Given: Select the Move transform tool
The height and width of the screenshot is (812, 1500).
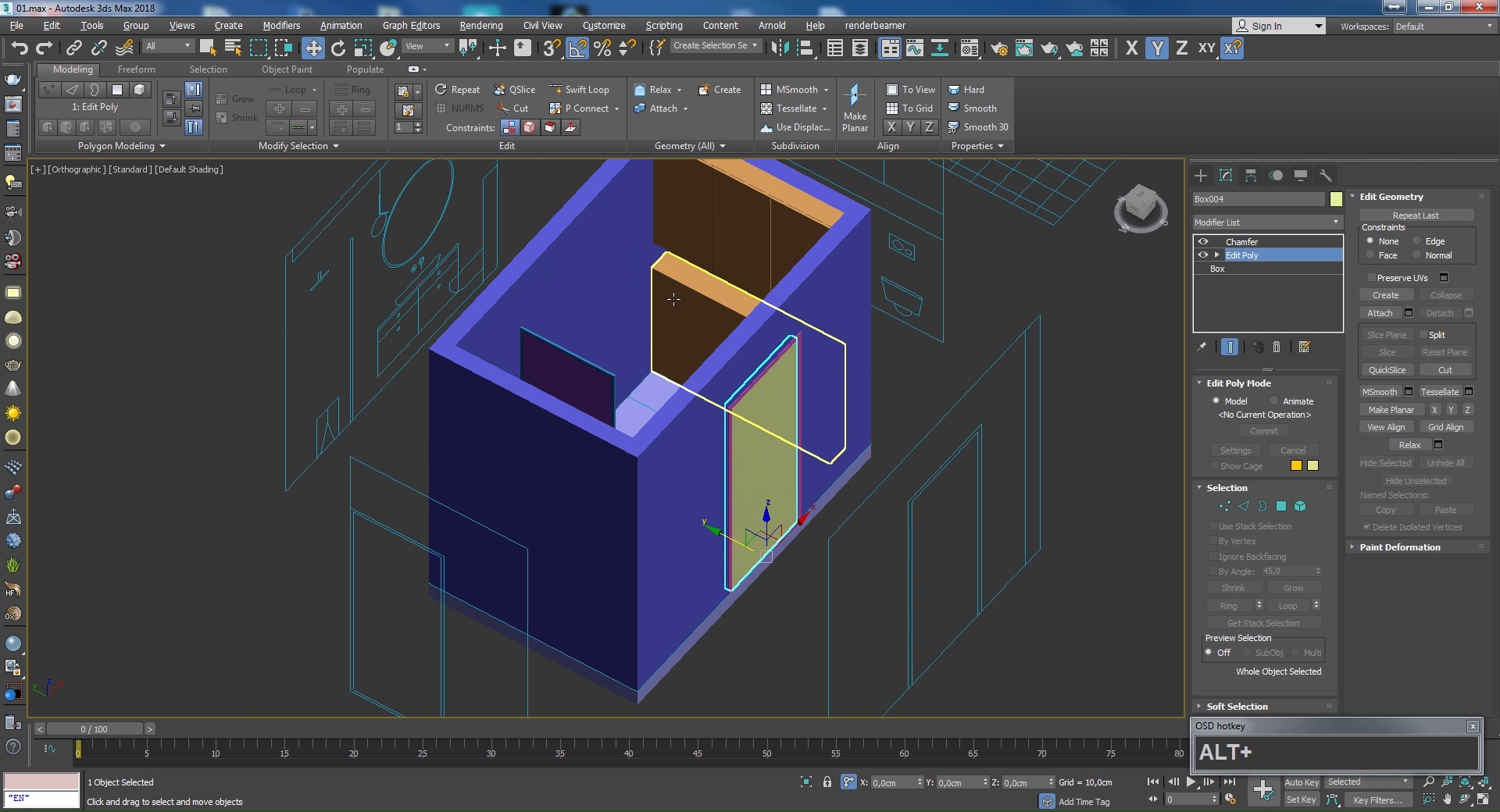Looking at the screenshot, I should pyautogui.click(x=313, y=48).
